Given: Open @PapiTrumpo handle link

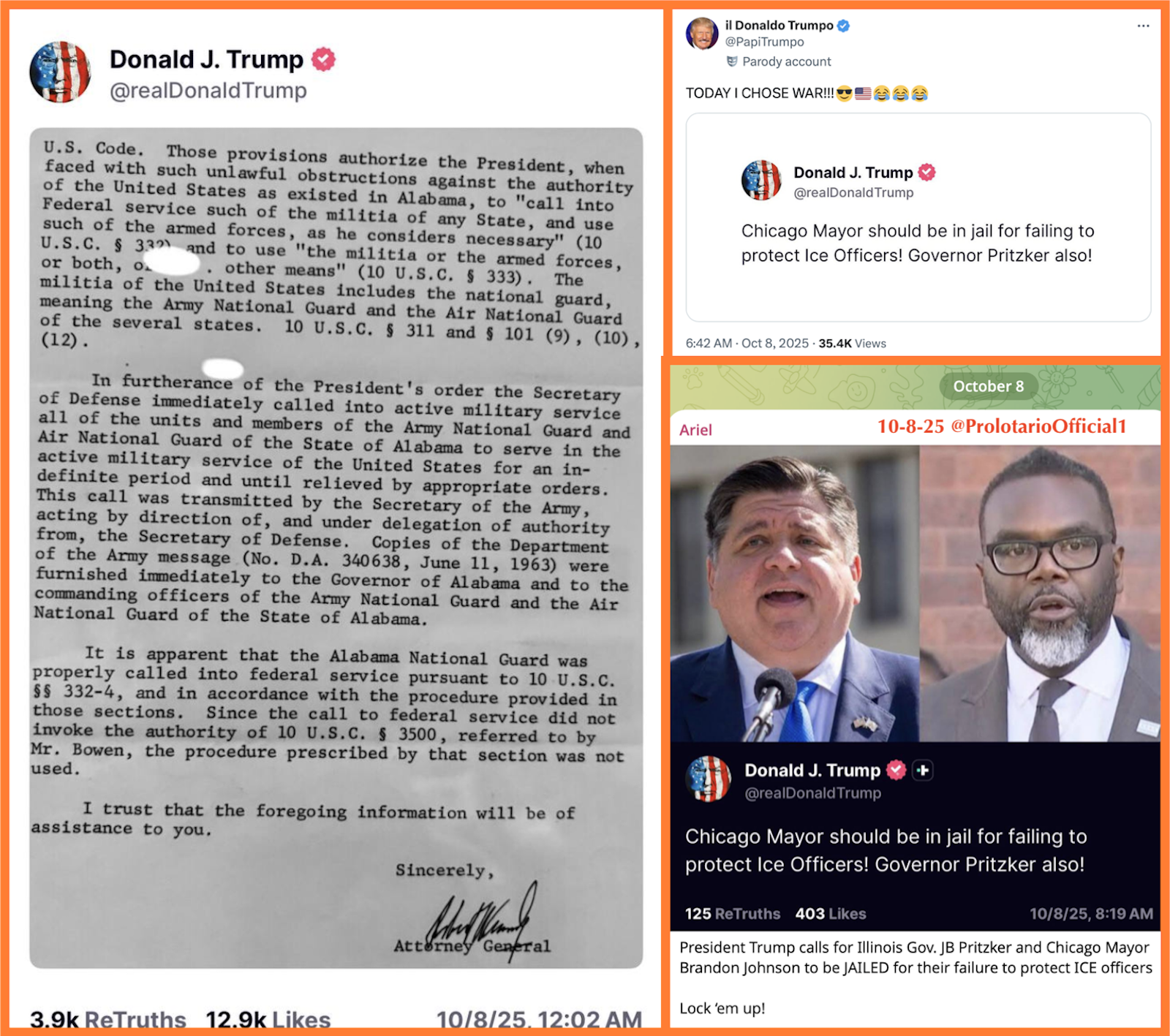Looking at the screenshot, I should 764,42.
